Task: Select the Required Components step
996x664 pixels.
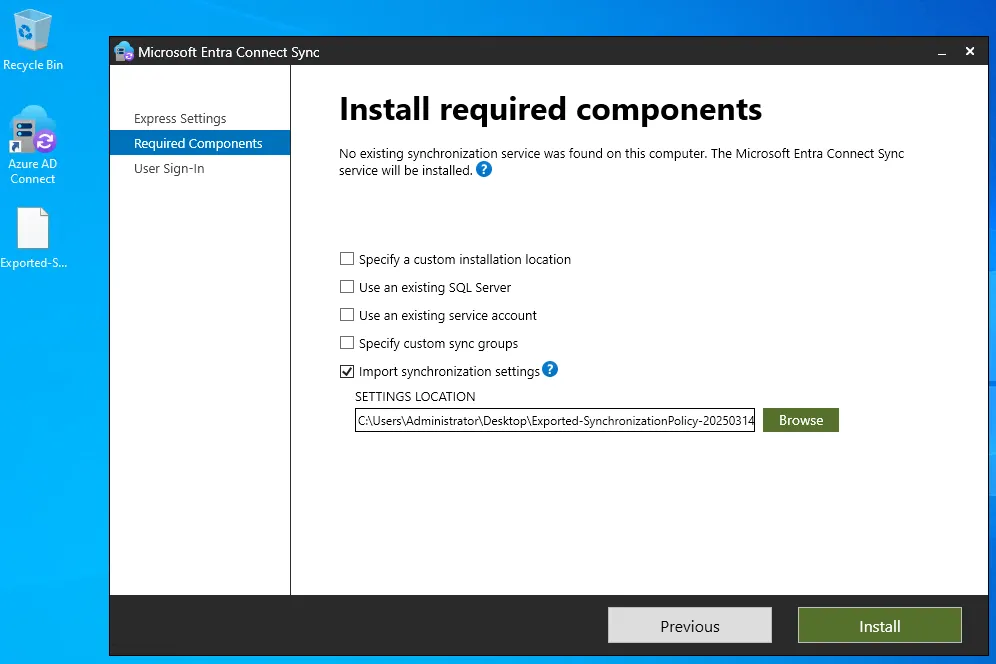Action: click(199, 143)
